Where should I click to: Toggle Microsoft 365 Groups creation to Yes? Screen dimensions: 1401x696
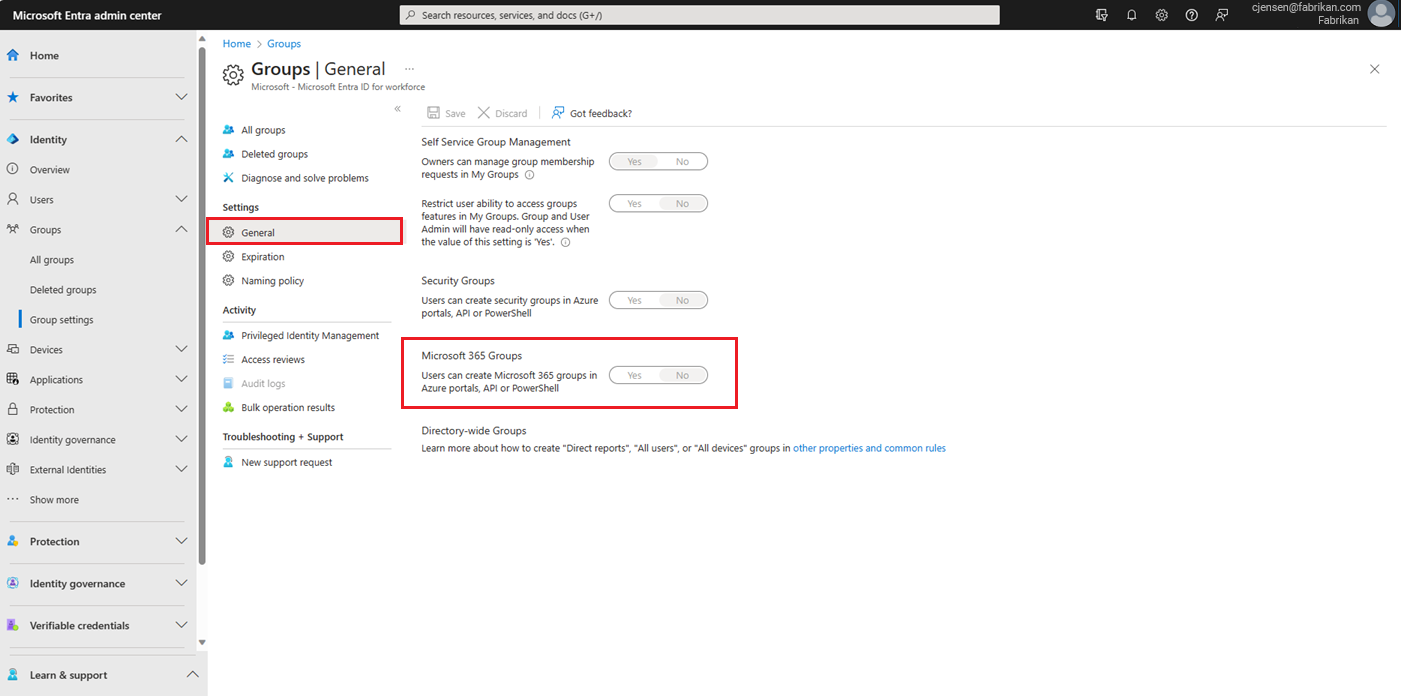(633, 374)
